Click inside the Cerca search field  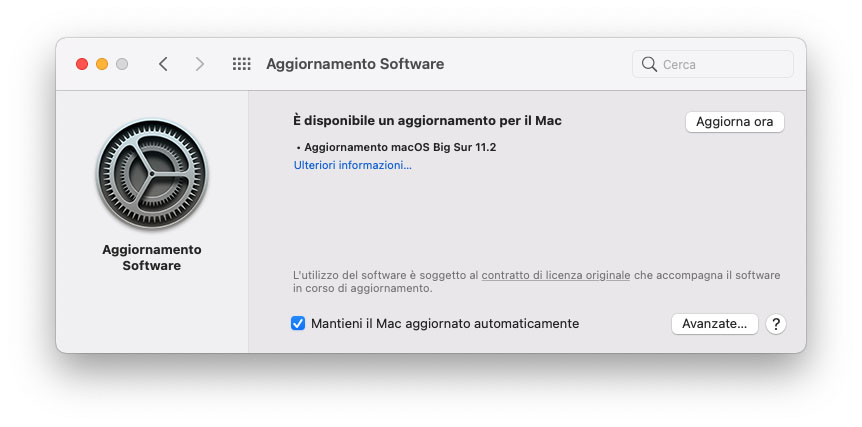723,64
